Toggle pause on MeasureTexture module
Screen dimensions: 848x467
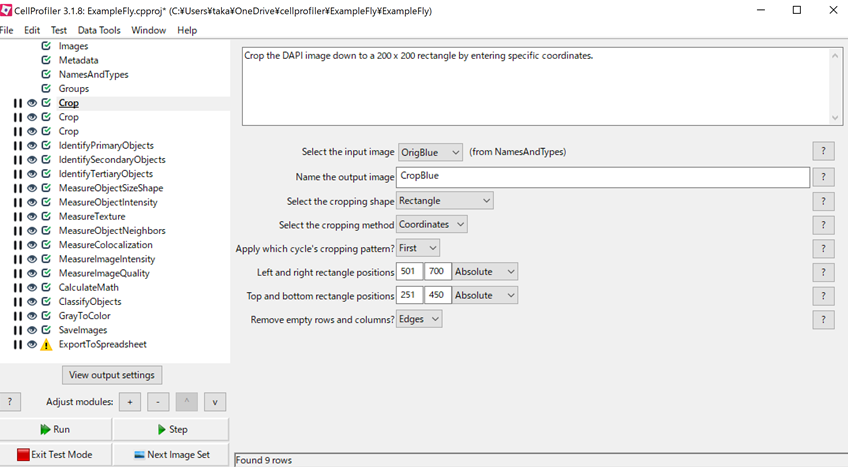tap(18, 217)
